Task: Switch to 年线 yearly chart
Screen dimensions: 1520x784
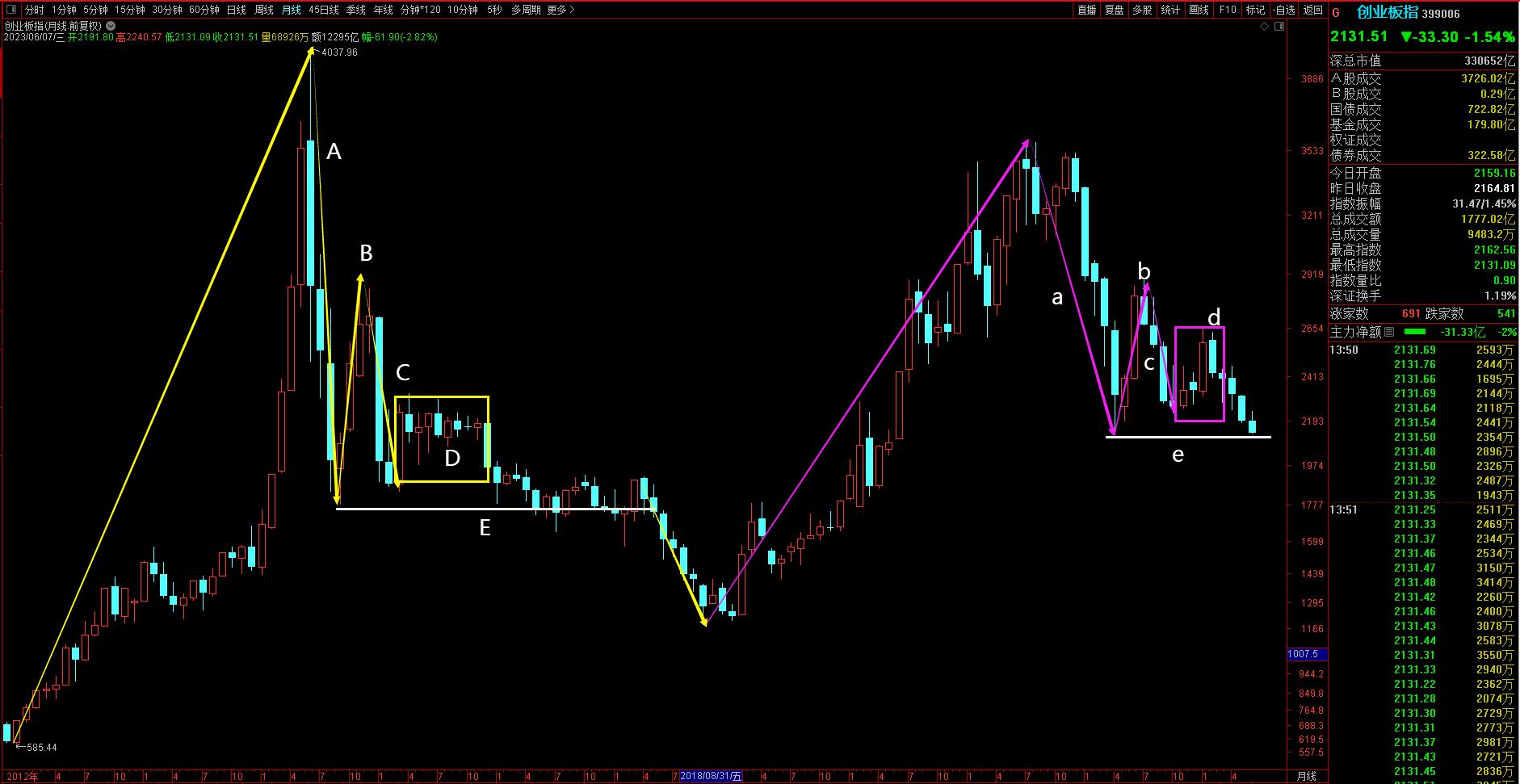Action: click(384, 10)
